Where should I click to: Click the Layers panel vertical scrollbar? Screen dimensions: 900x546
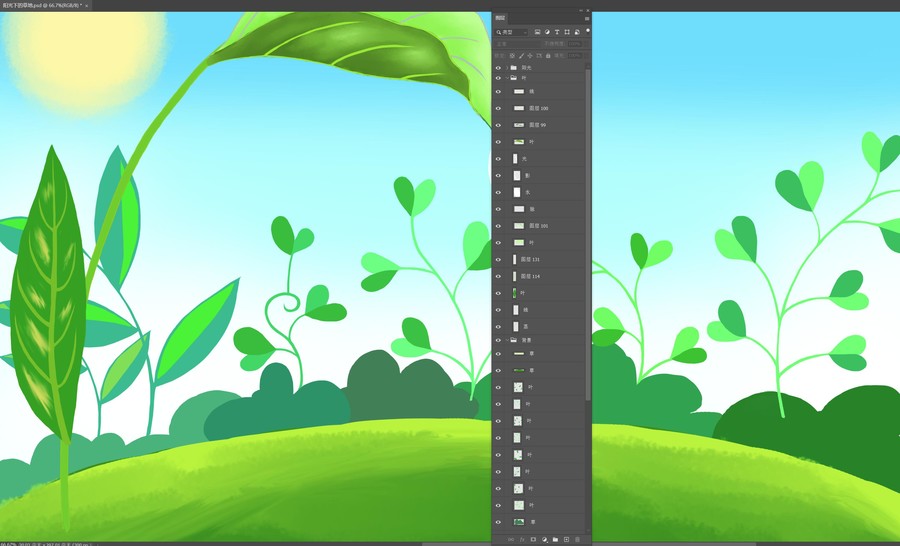[588, 234]
